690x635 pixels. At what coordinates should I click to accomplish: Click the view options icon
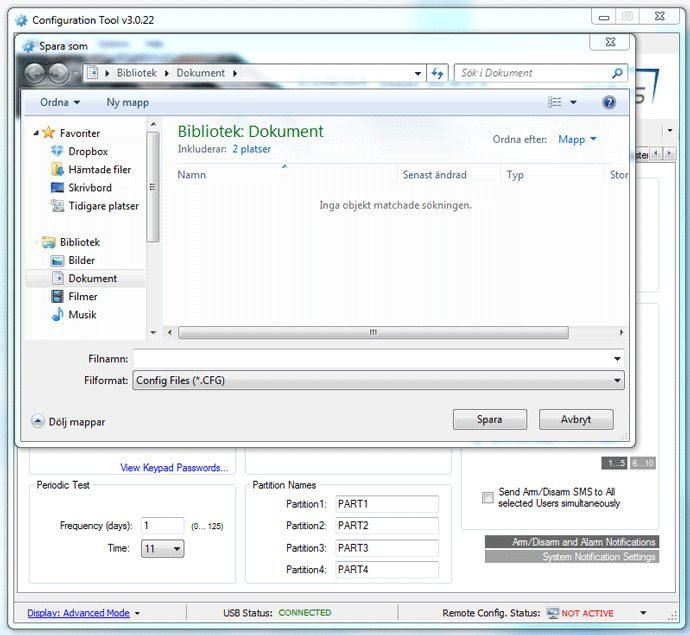[555, 102]
